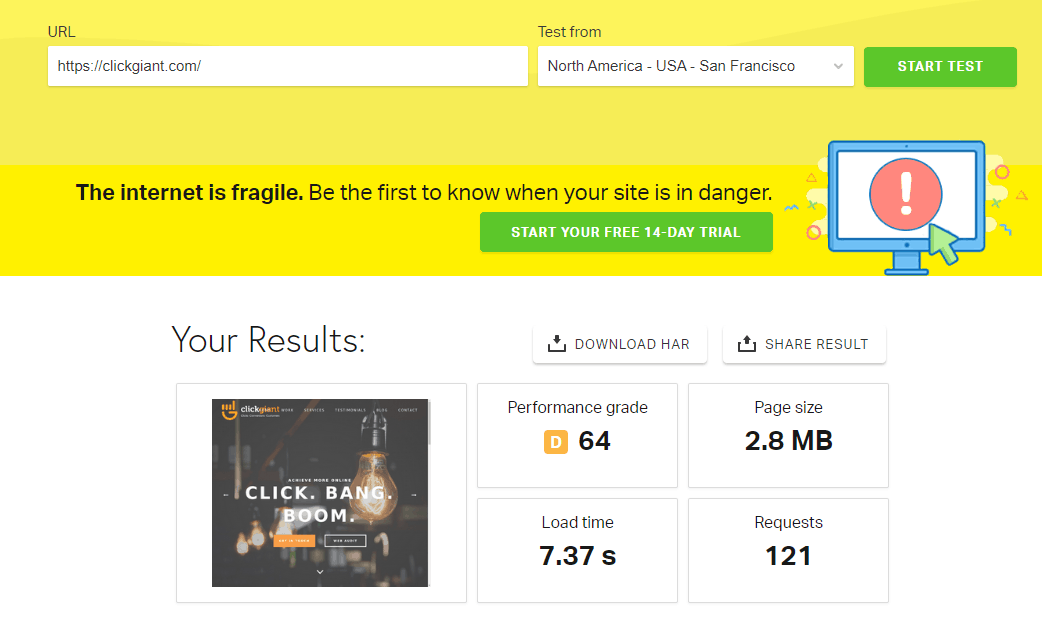The image size is (1042, 633).
Task: Click START YOUR FREE 14-DAY TRIAL
Action: click(626, 231)
